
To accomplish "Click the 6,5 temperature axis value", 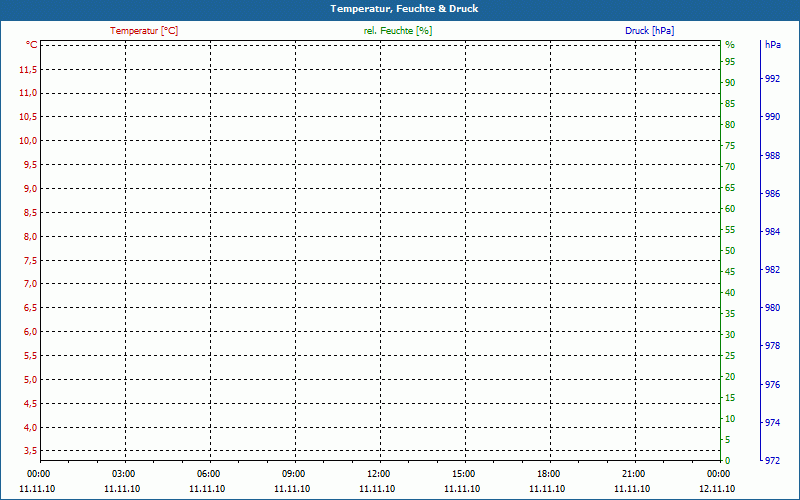I will coord(31,308).
